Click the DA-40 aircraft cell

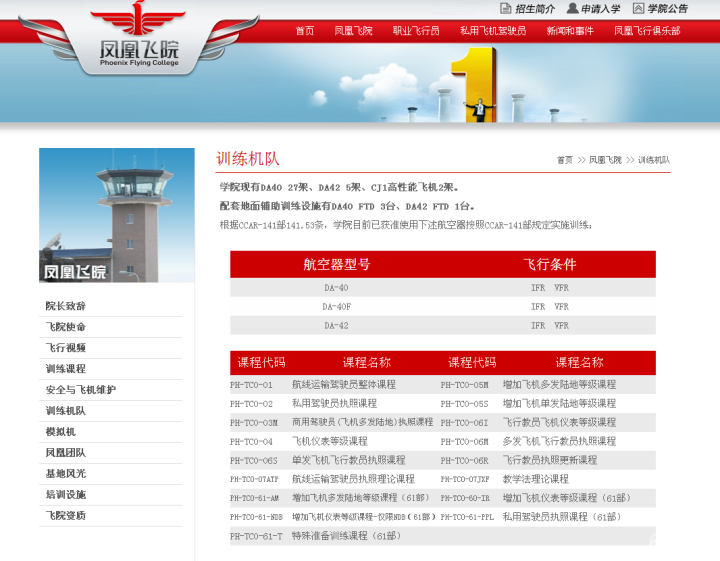(336, 288)
